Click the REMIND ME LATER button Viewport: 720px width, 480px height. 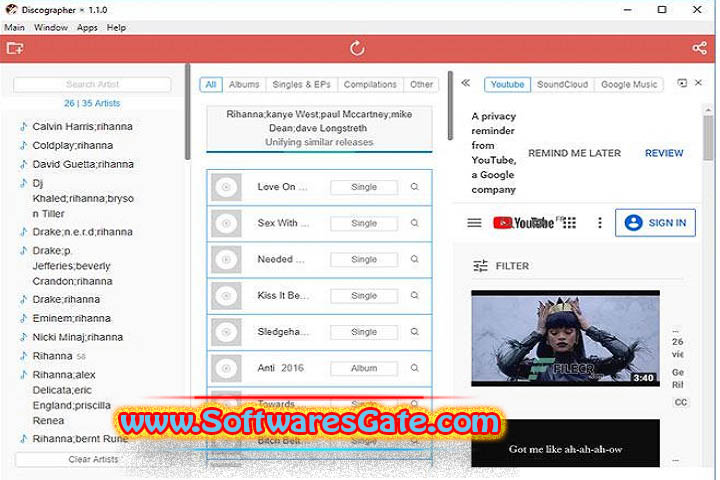click(574, 153)
